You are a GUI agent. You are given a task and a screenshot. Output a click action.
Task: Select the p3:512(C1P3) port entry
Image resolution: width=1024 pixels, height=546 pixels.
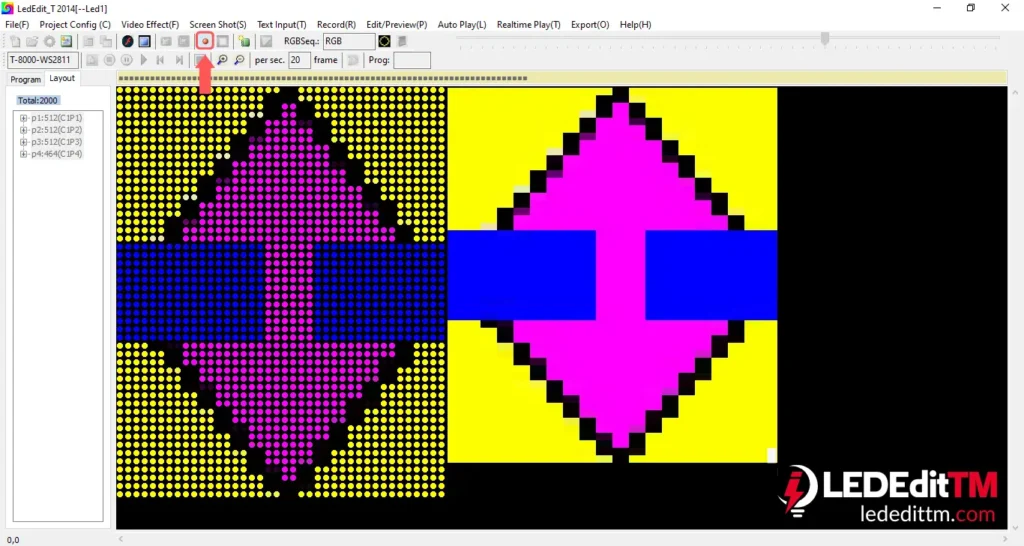(56, 142)
